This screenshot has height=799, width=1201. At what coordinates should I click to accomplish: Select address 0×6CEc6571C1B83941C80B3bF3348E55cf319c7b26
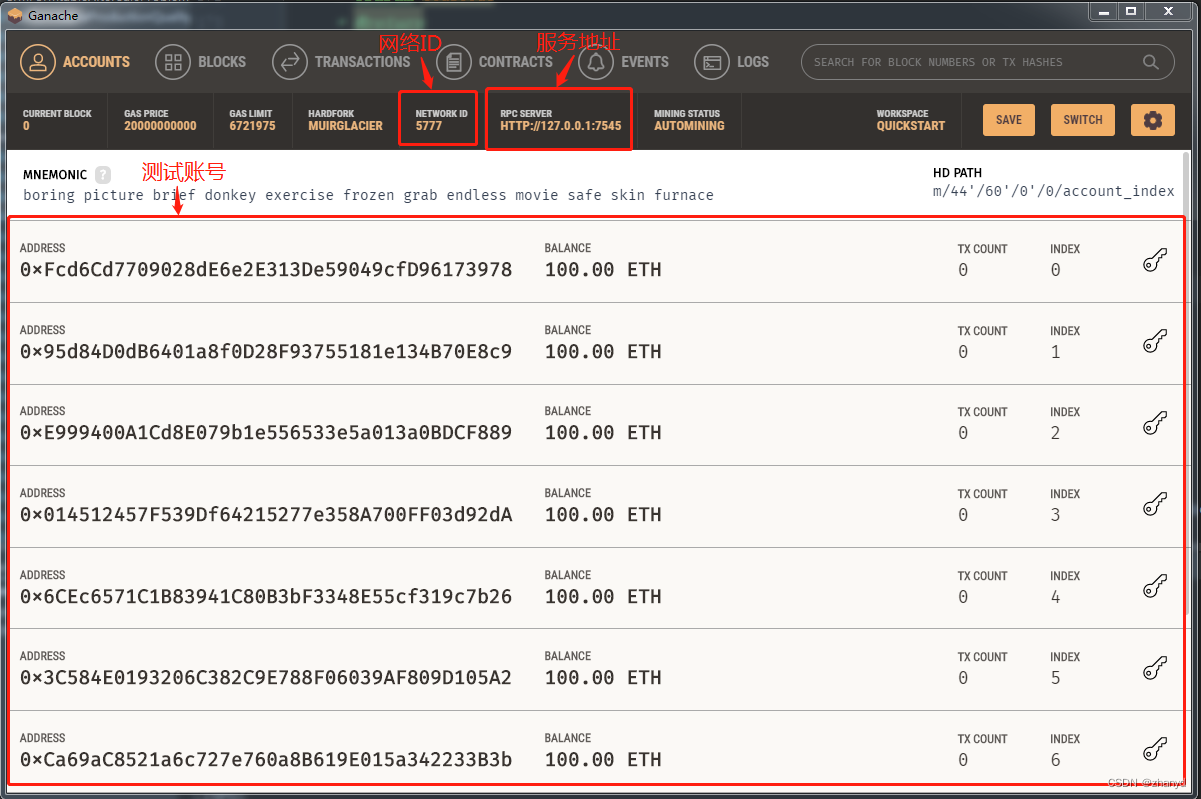tap(266, 597)
